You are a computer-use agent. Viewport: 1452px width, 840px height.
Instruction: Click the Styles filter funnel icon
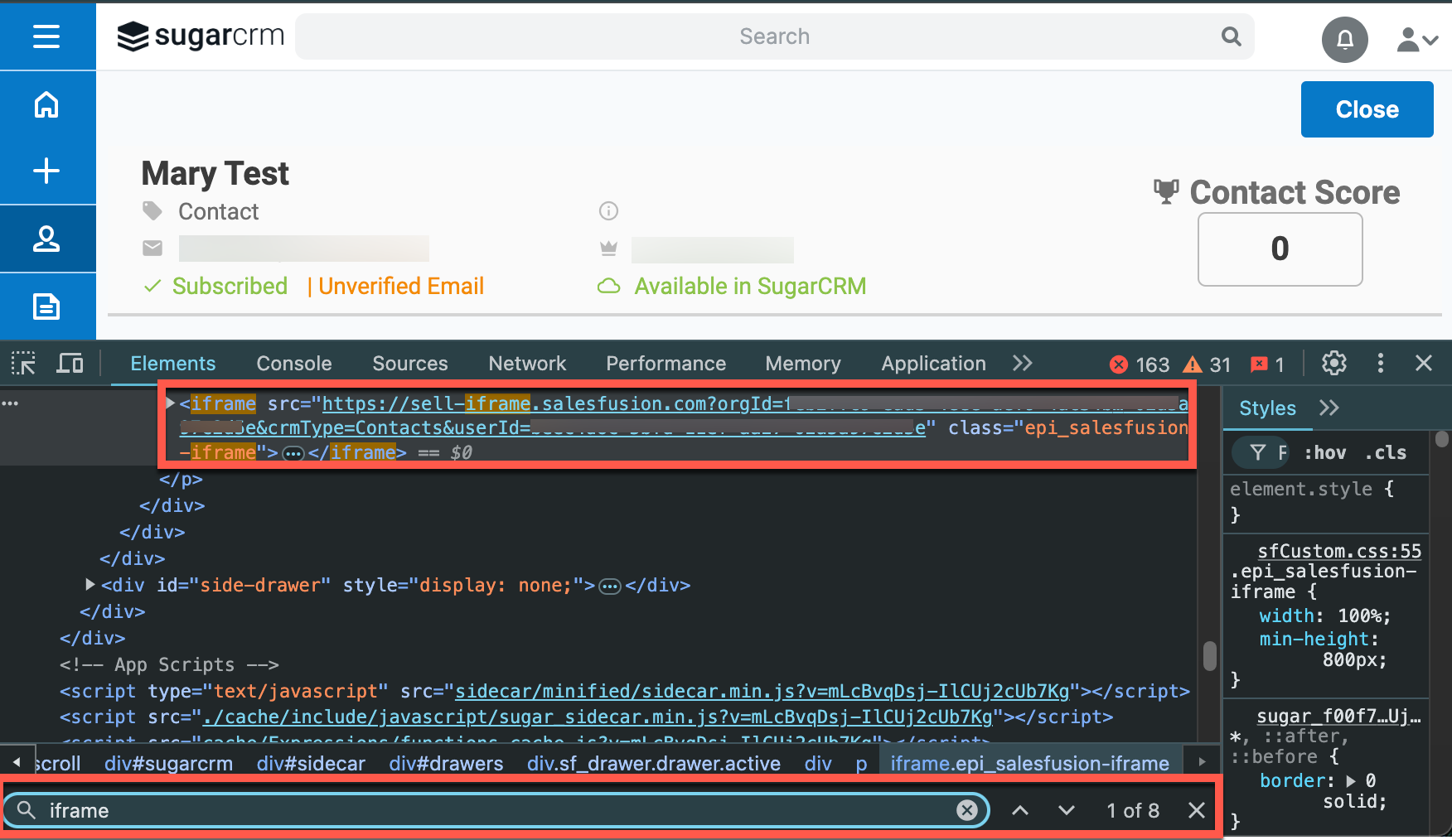click(x=1258, y=452)
